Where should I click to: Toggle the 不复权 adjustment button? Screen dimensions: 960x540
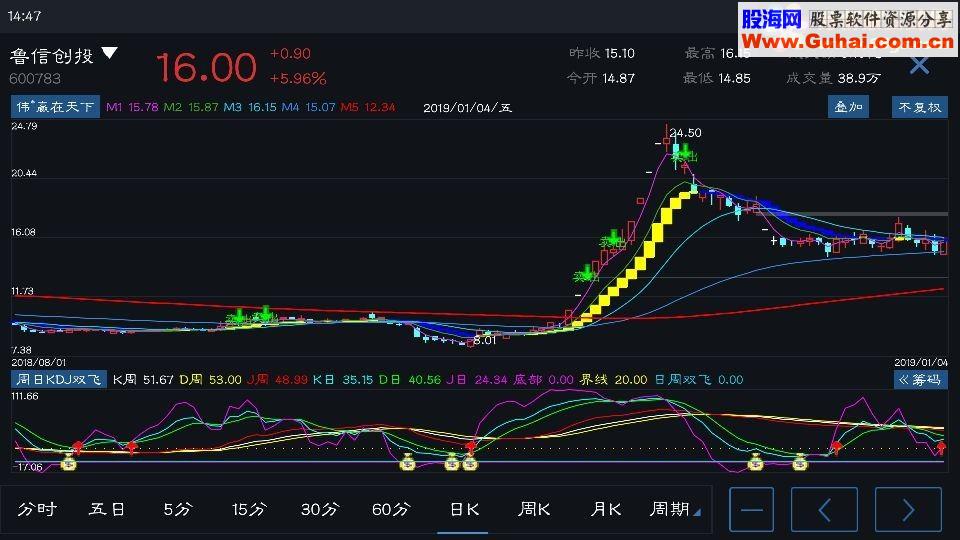920,107
